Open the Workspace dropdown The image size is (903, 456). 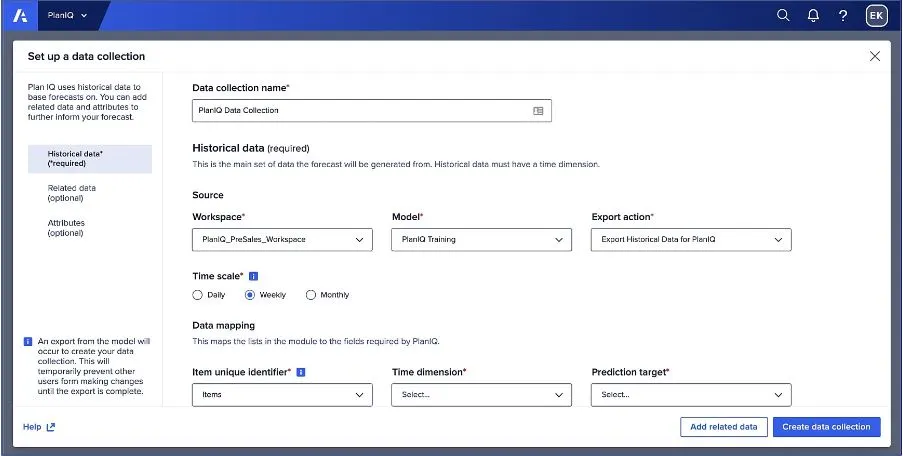(x=282, y=240)
